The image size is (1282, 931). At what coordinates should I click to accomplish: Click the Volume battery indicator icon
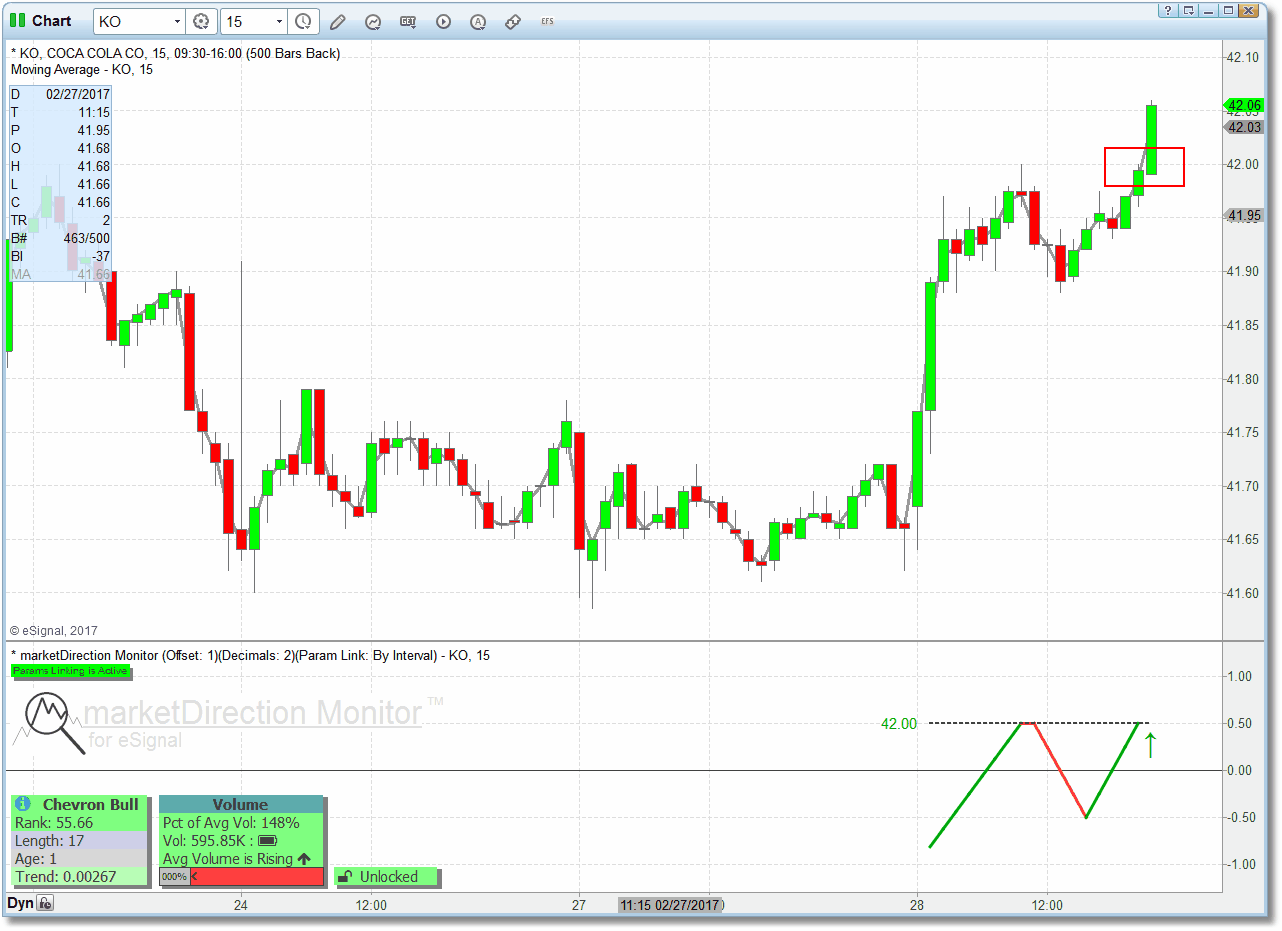(x=268, y=841)
